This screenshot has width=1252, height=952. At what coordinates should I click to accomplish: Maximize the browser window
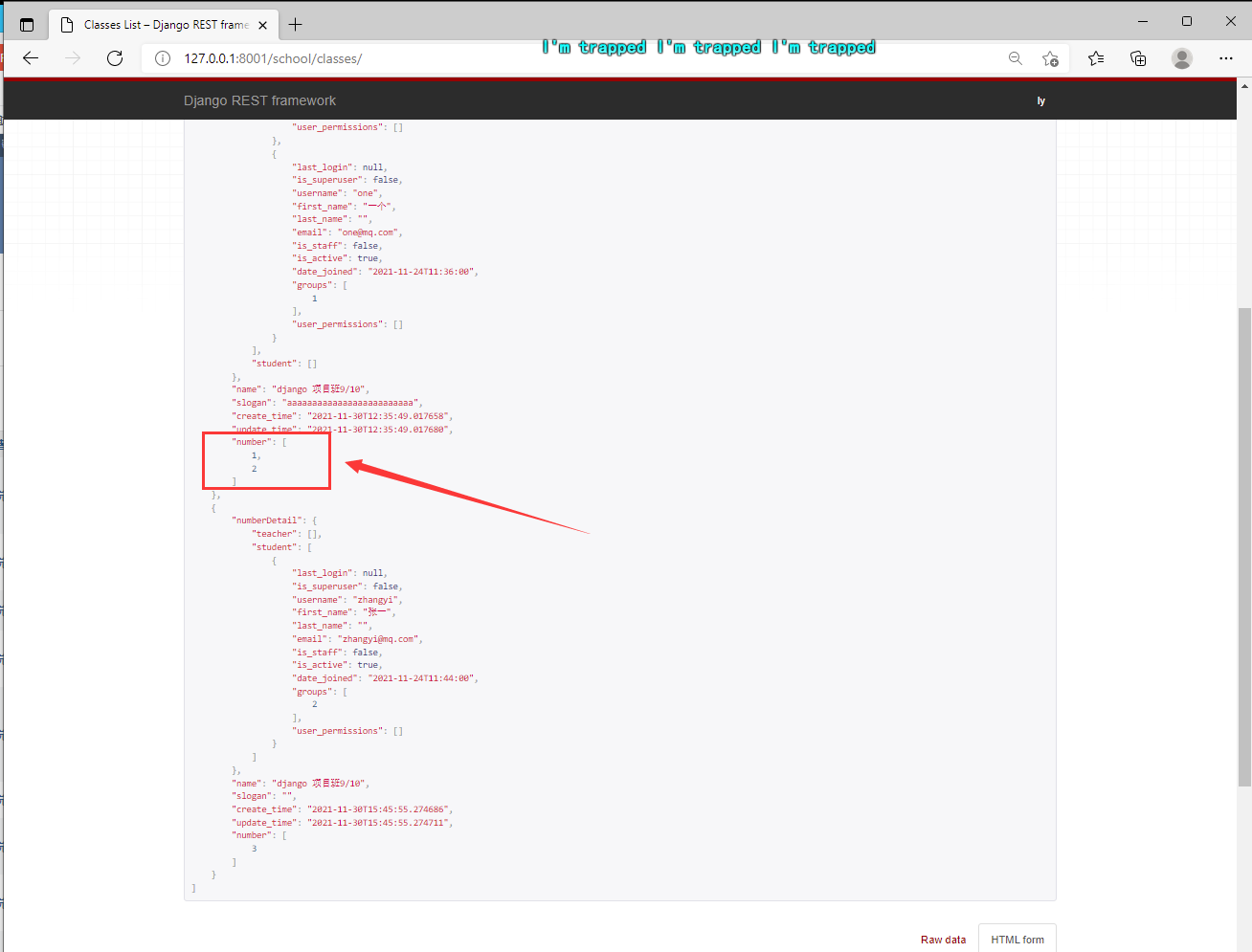(x=1186, y=21)
